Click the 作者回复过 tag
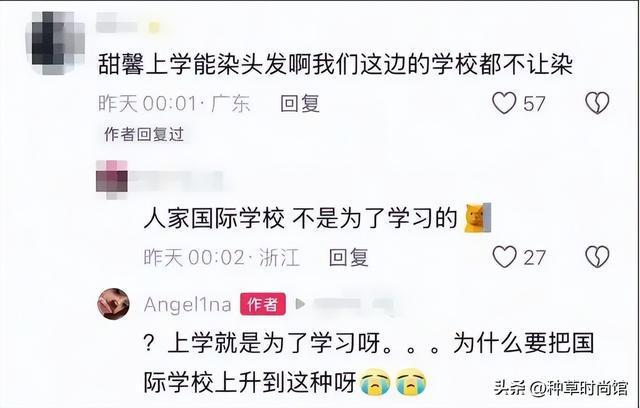This screenshot has height=408, width=640. 144,134
